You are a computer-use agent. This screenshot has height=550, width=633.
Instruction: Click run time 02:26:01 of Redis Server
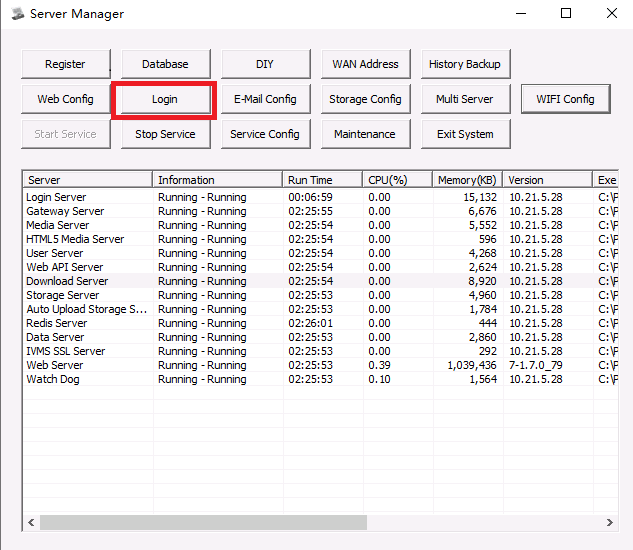click(310, 323)
